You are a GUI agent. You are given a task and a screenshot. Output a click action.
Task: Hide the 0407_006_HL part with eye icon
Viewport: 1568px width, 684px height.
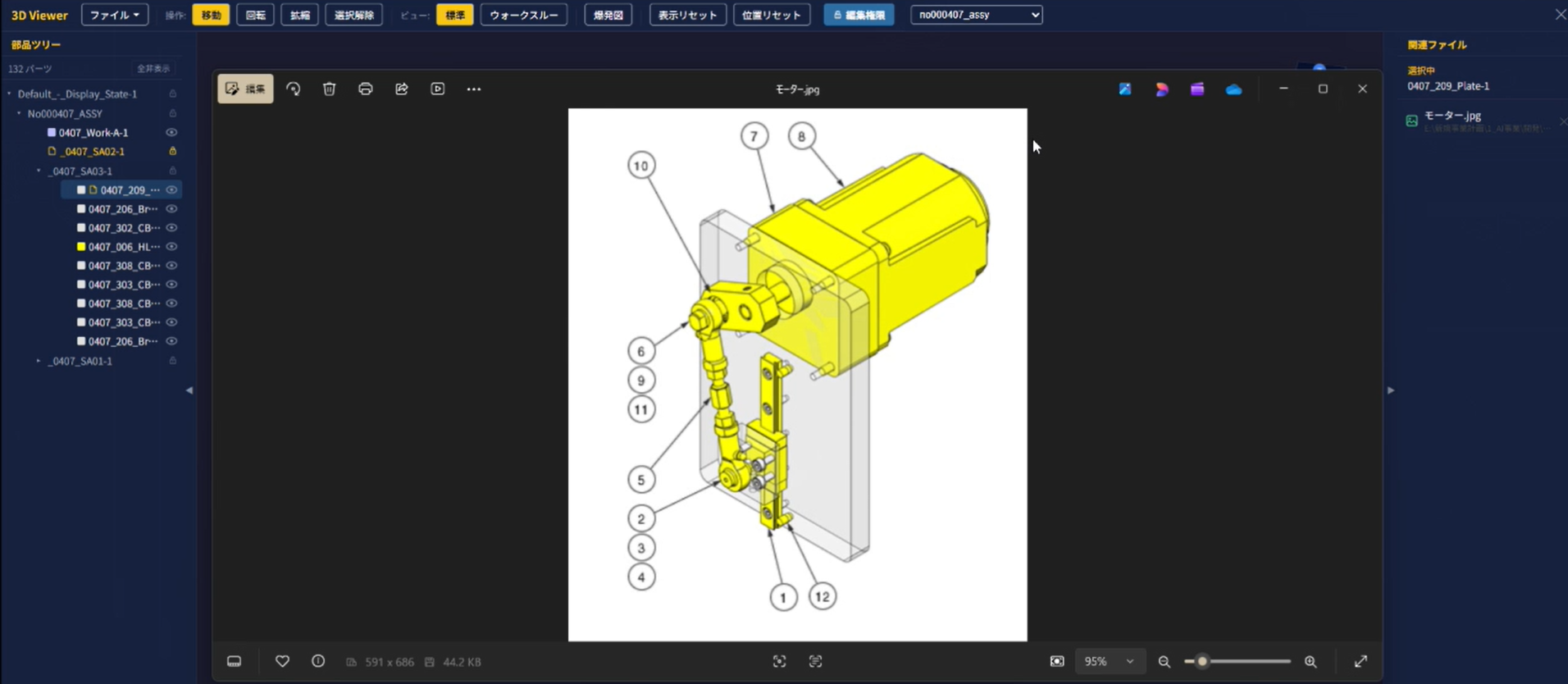(x=171, y=246)
